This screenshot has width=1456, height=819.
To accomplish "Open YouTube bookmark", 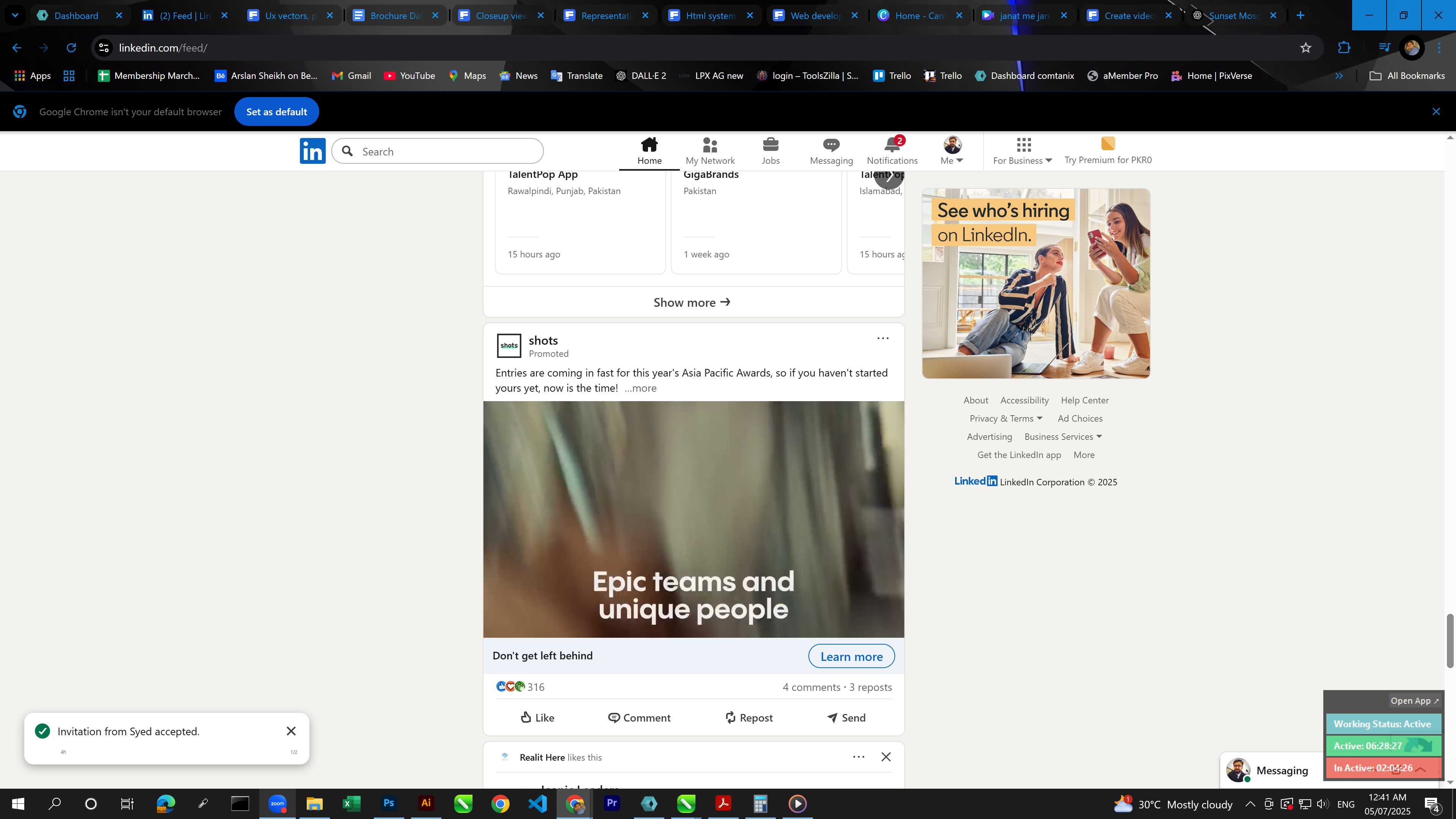I will click(x=409, y=76).
